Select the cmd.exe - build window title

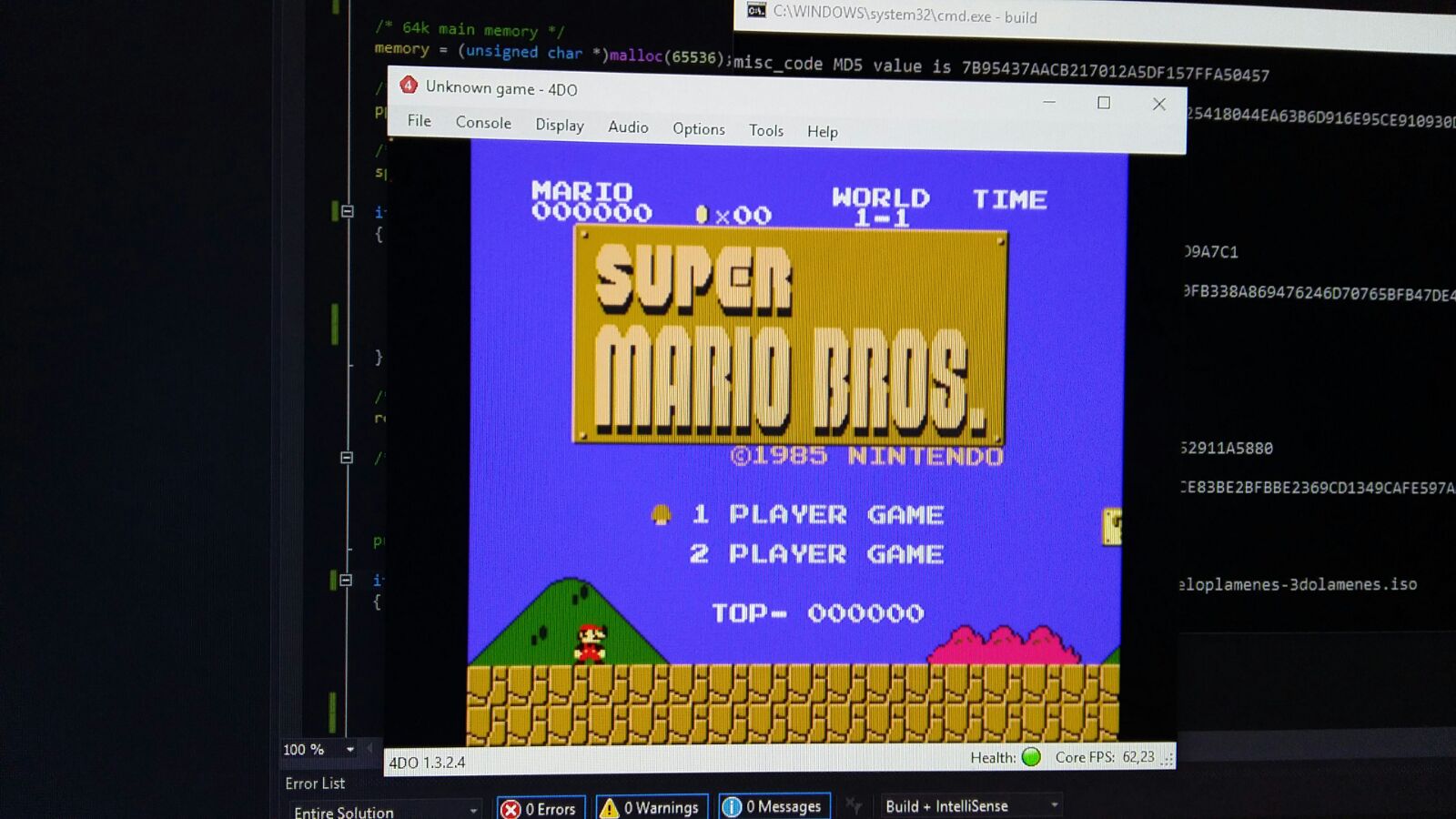905,15
